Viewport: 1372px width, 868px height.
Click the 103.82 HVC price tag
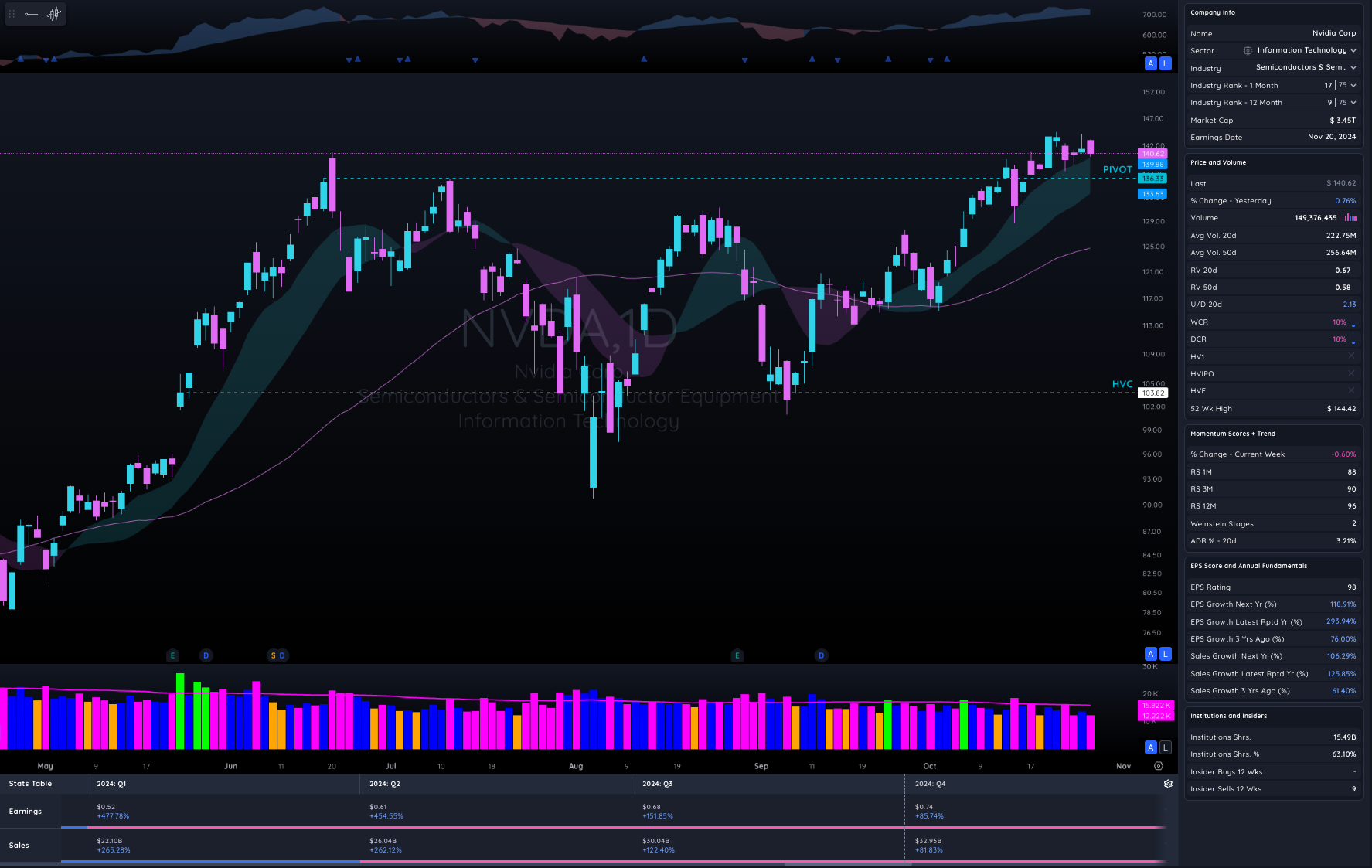coord(1152,393)
